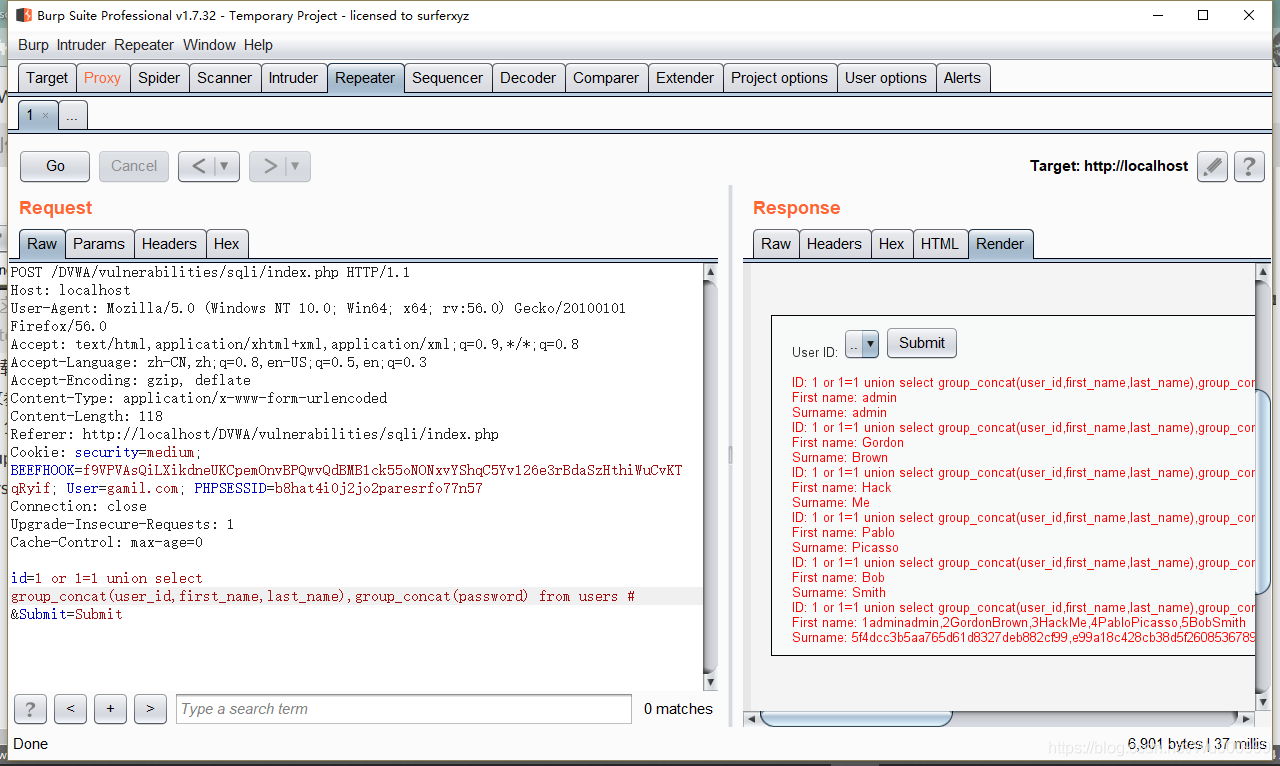Click 'Surname: Picasso' in response

(x=845, y=547)
